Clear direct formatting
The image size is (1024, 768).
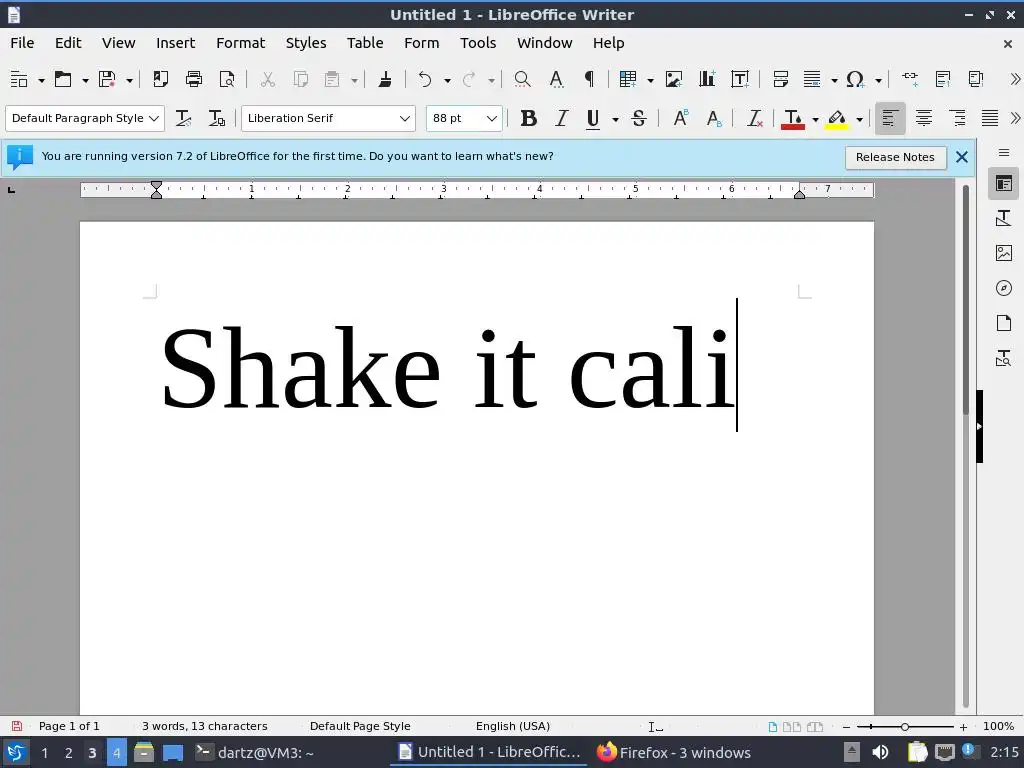pos(754,118)
